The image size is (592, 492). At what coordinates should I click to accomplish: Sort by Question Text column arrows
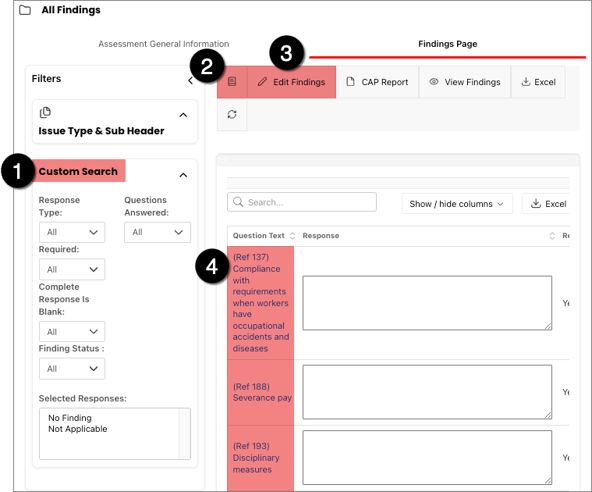[x=292, y=236]
